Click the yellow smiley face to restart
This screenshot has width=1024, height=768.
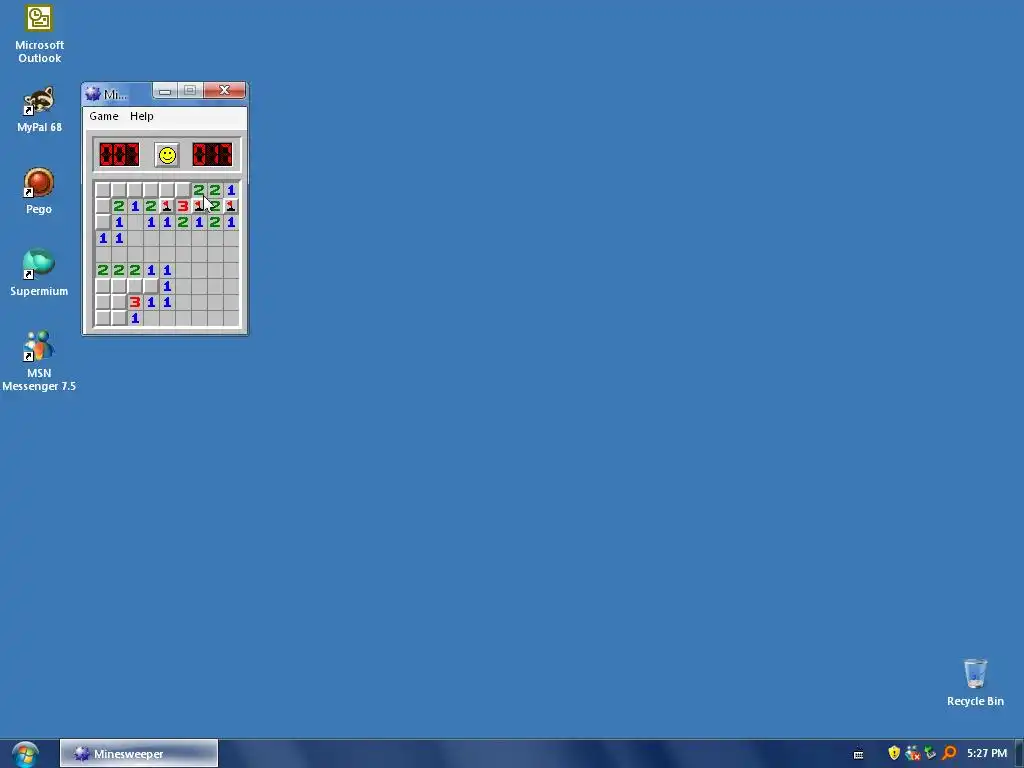coord(167,155)
